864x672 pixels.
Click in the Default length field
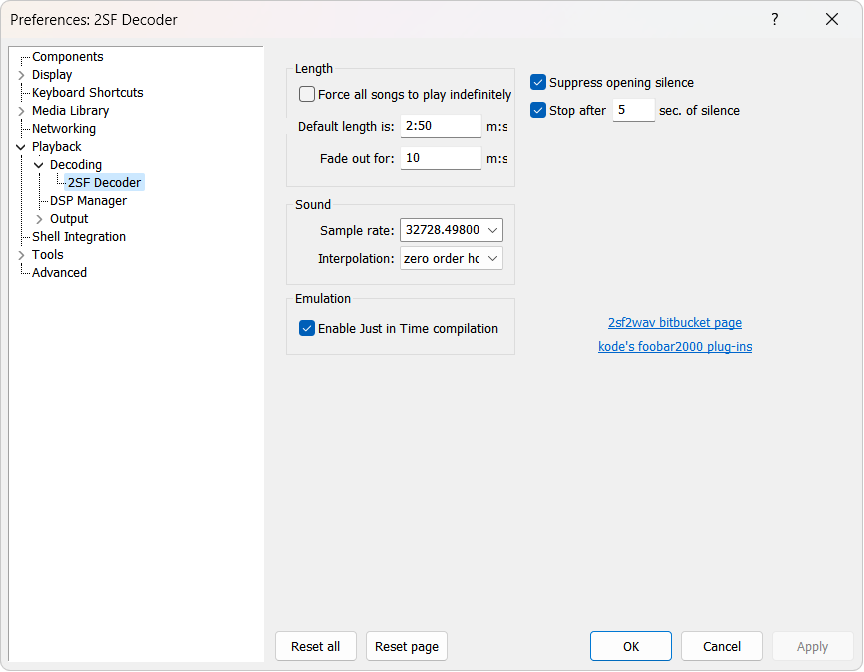440,127
